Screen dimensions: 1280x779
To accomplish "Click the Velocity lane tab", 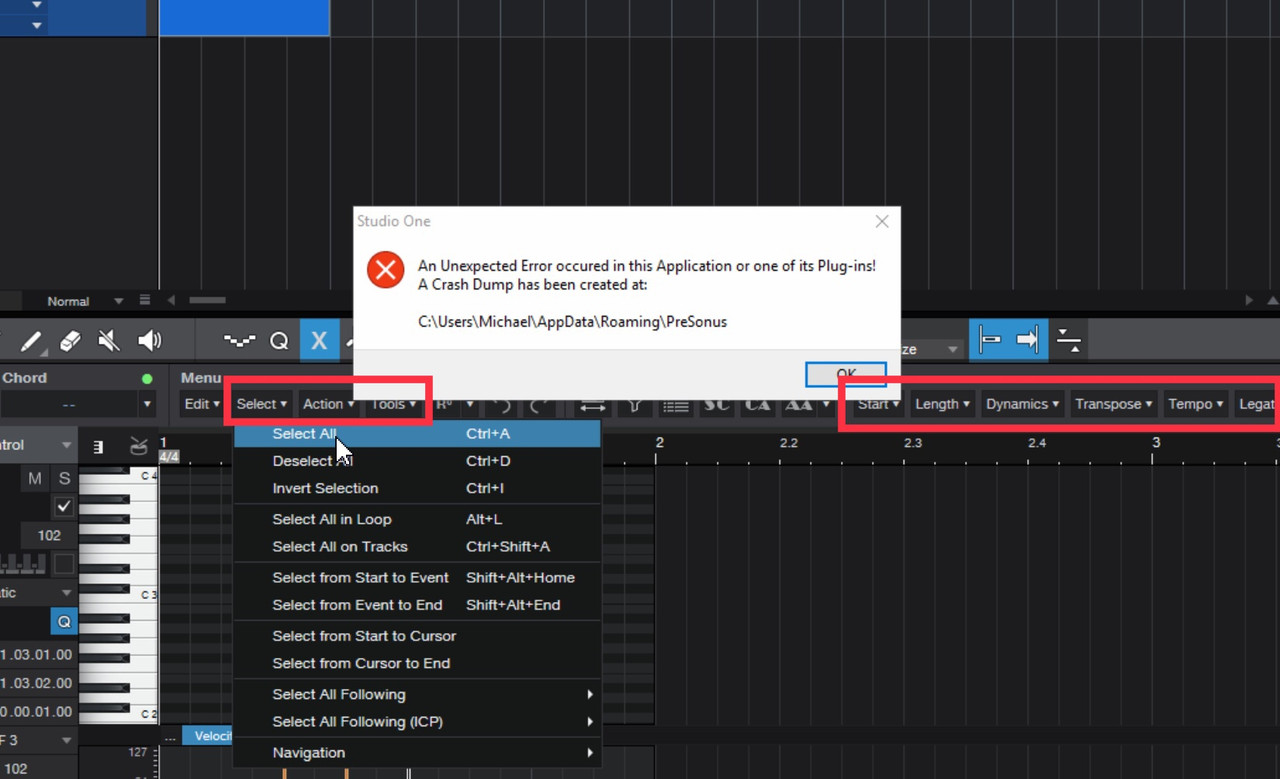I will point(209,736).
